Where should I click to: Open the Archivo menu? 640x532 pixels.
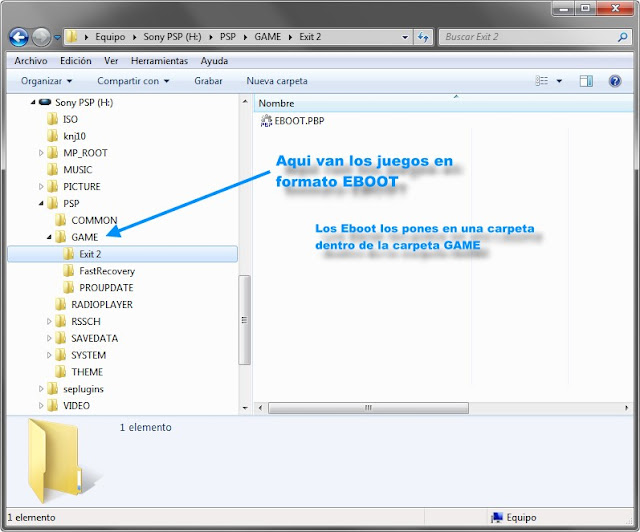(31, 61)
